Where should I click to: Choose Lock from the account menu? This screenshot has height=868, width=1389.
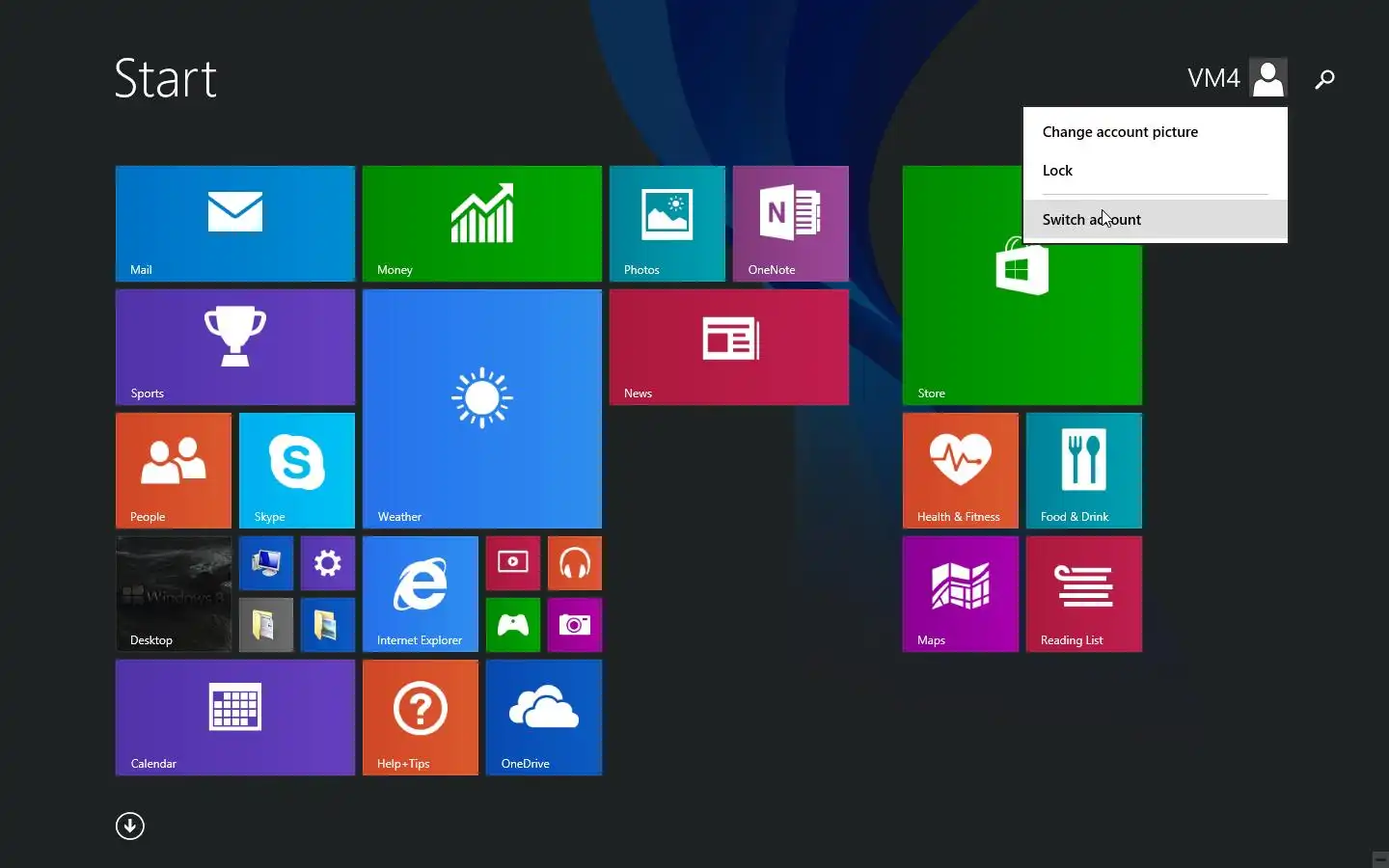coord(1156,171)
